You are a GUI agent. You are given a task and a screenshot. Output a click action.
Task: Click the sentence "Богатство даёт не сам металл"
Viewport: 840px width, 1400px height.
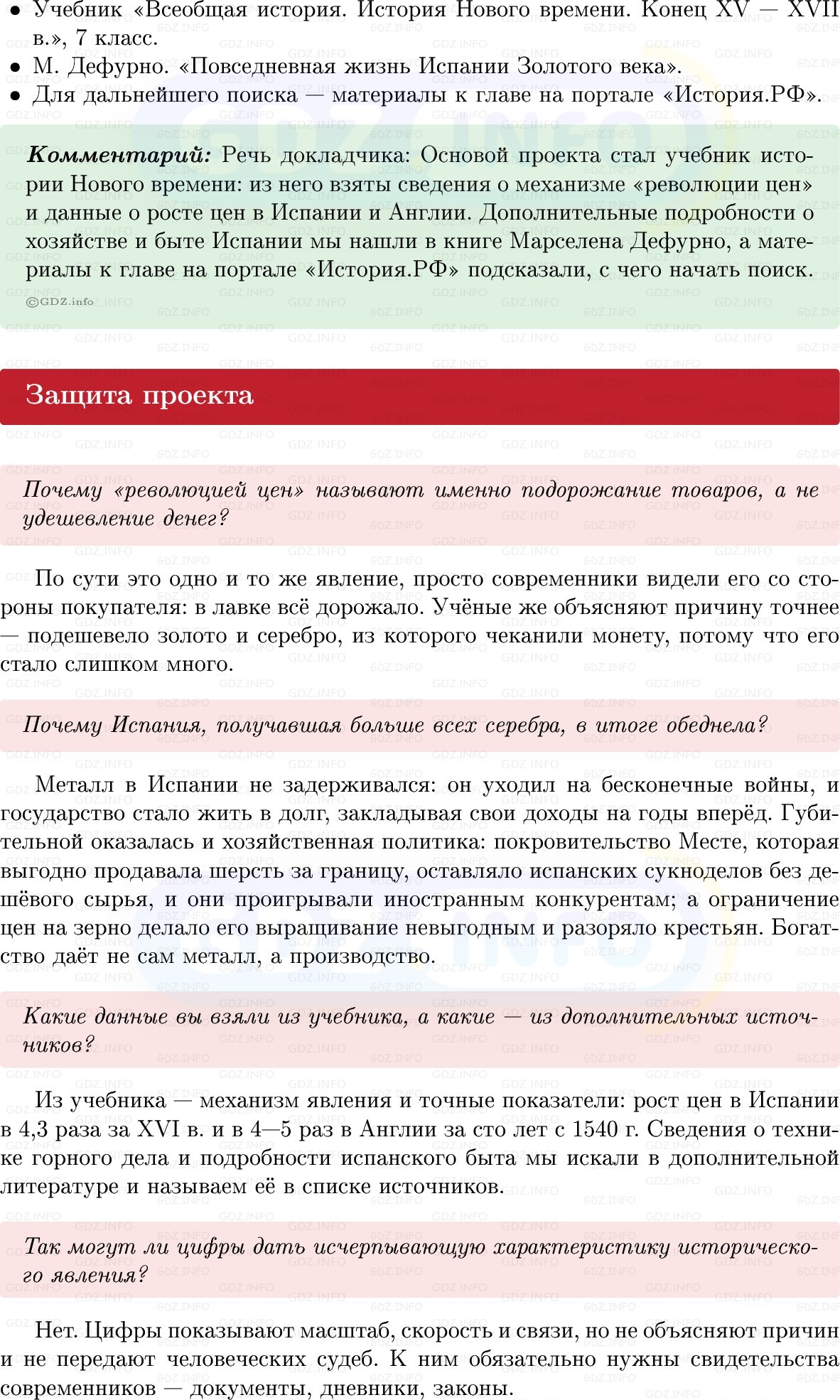(x=420, y=942)
